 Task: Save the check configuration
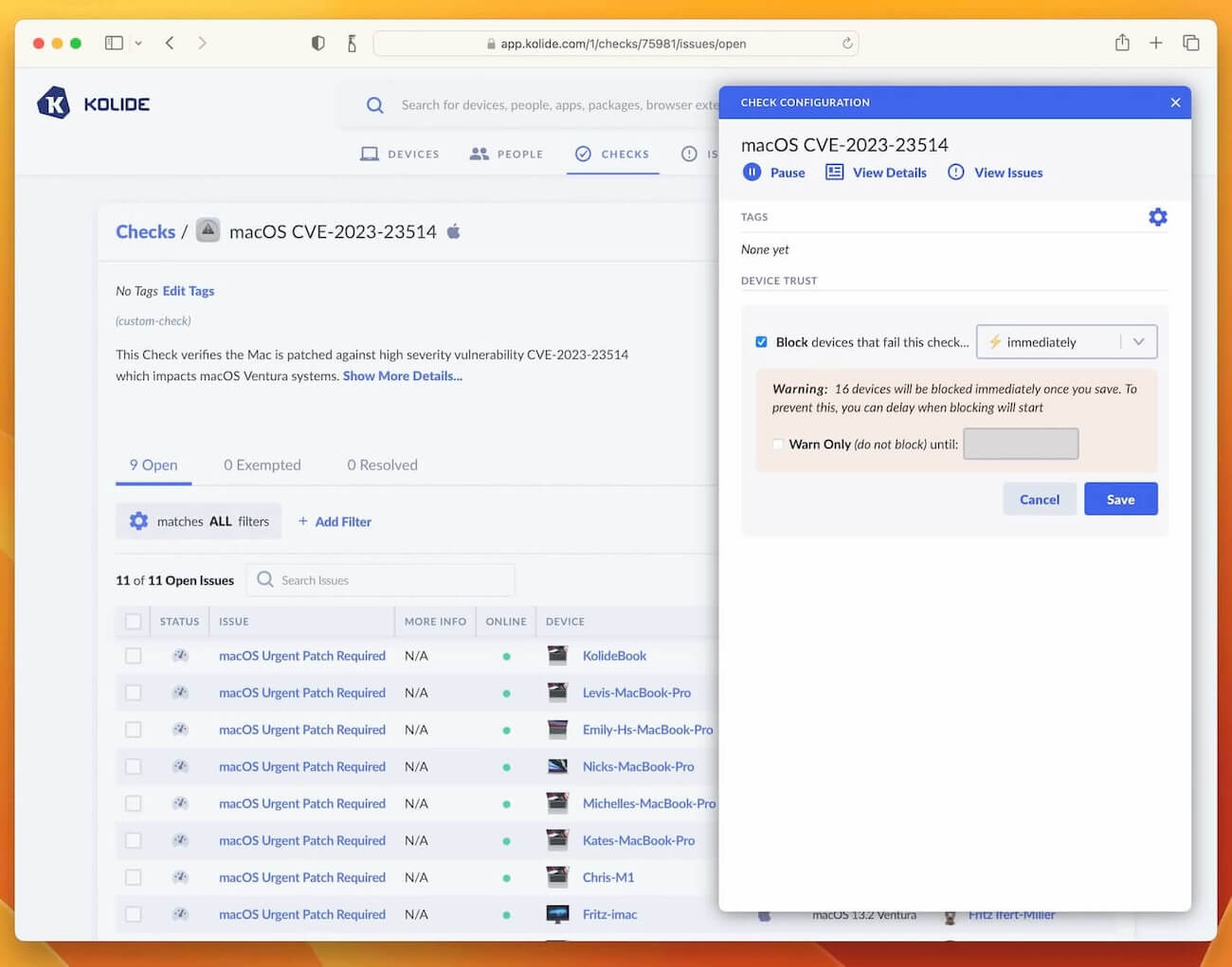pos(1120,499)
